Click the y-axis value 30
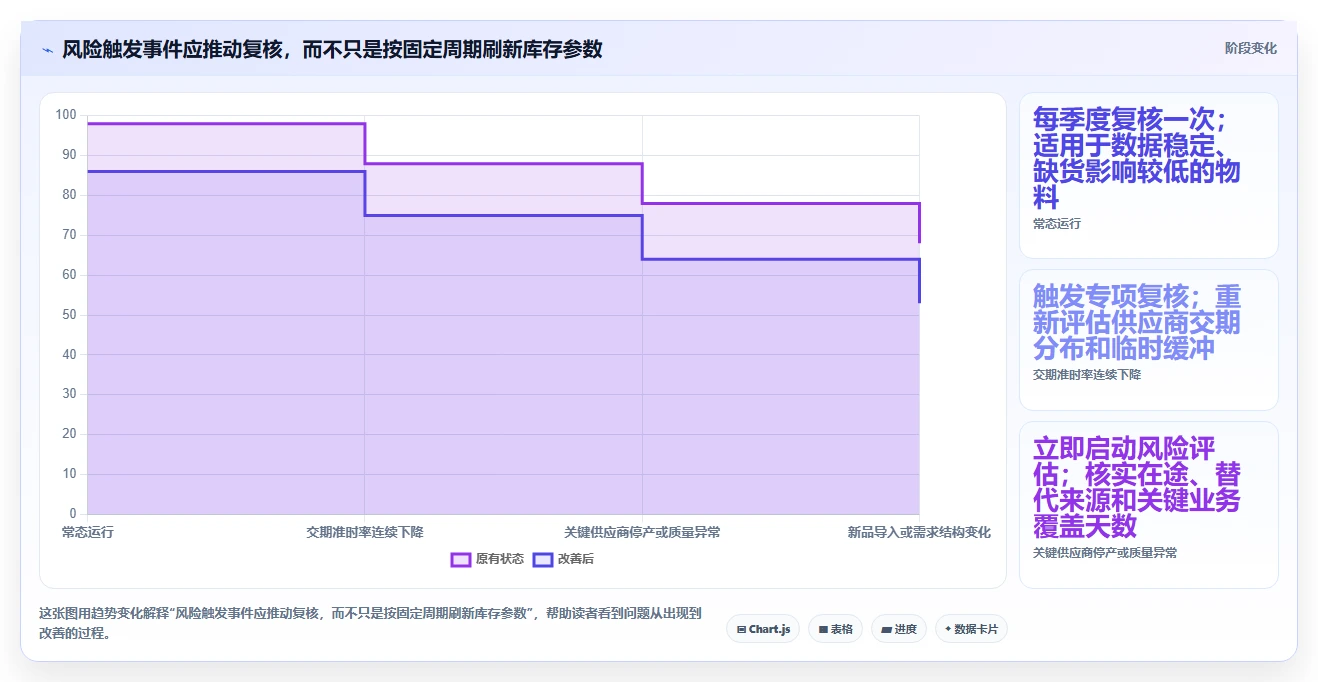Image resolution: width=1318 pixels, height=682 pixels. (x=69, y=394)
